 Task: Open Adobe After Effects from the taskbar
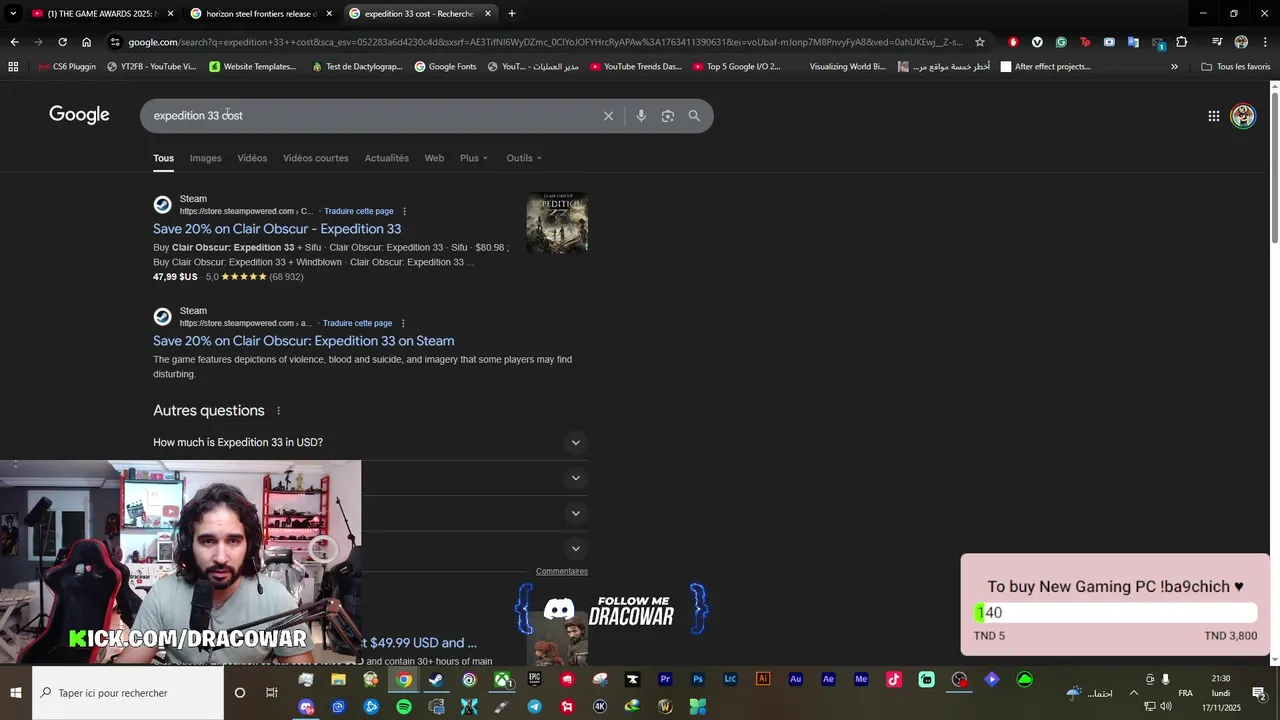pyautogui.click(x=828, y=680)
